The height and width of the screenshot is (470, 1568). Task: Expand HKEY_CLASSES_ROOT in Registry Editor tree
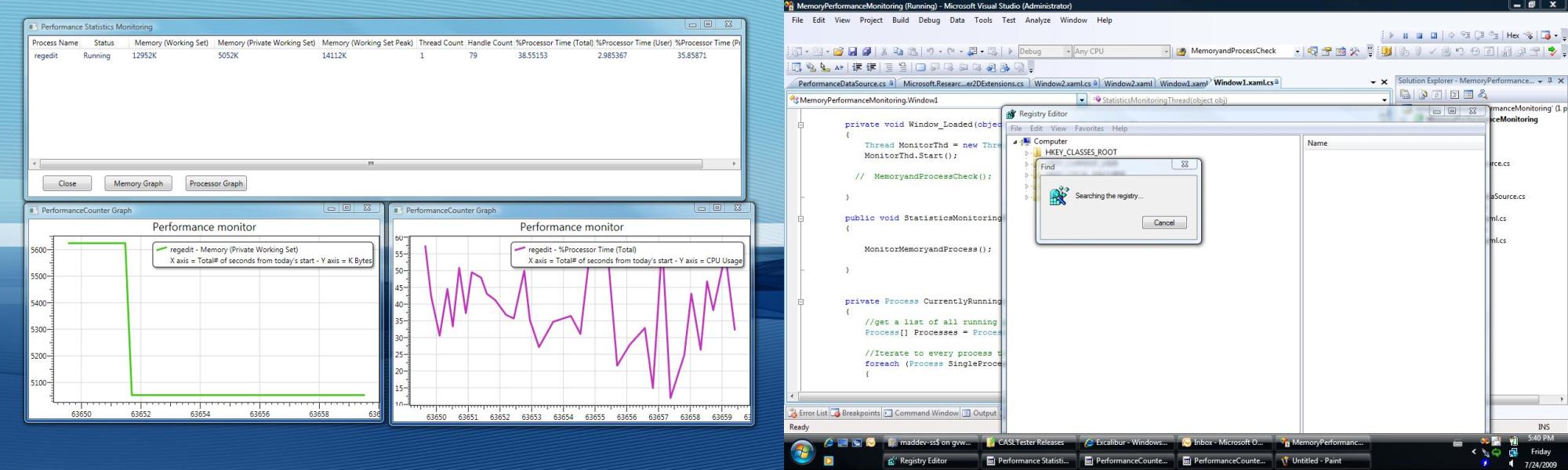(x=1027, y=153)
